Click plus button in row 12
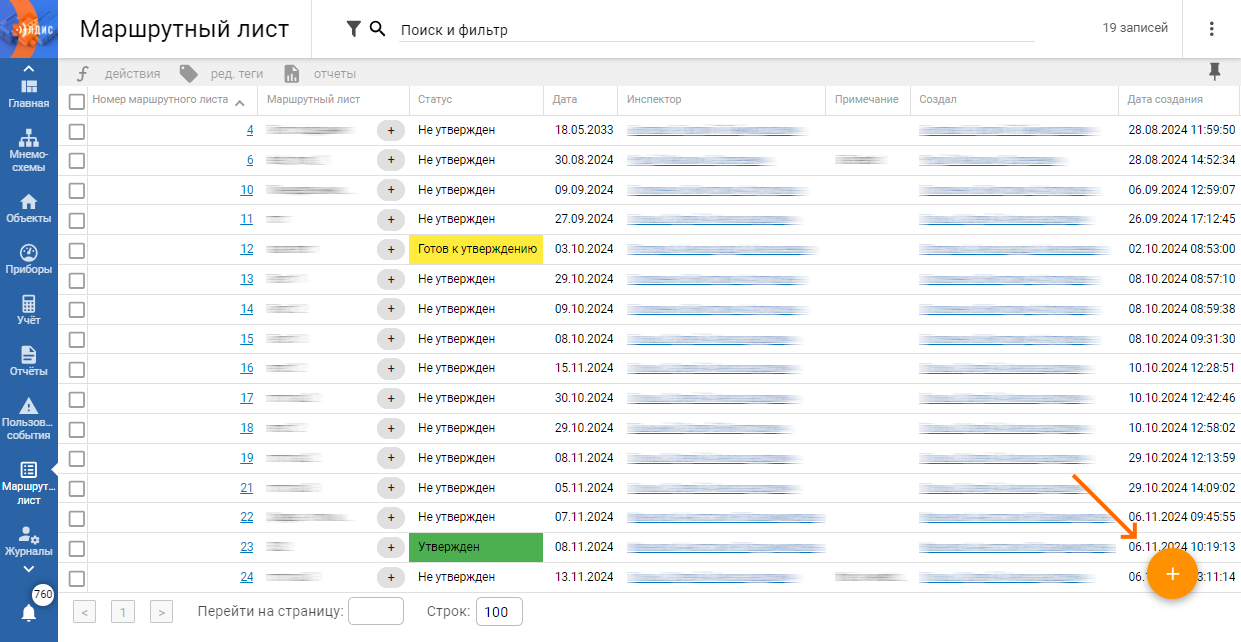The width and height of the screenshot is (1241, 642). [x=391, y=249]
